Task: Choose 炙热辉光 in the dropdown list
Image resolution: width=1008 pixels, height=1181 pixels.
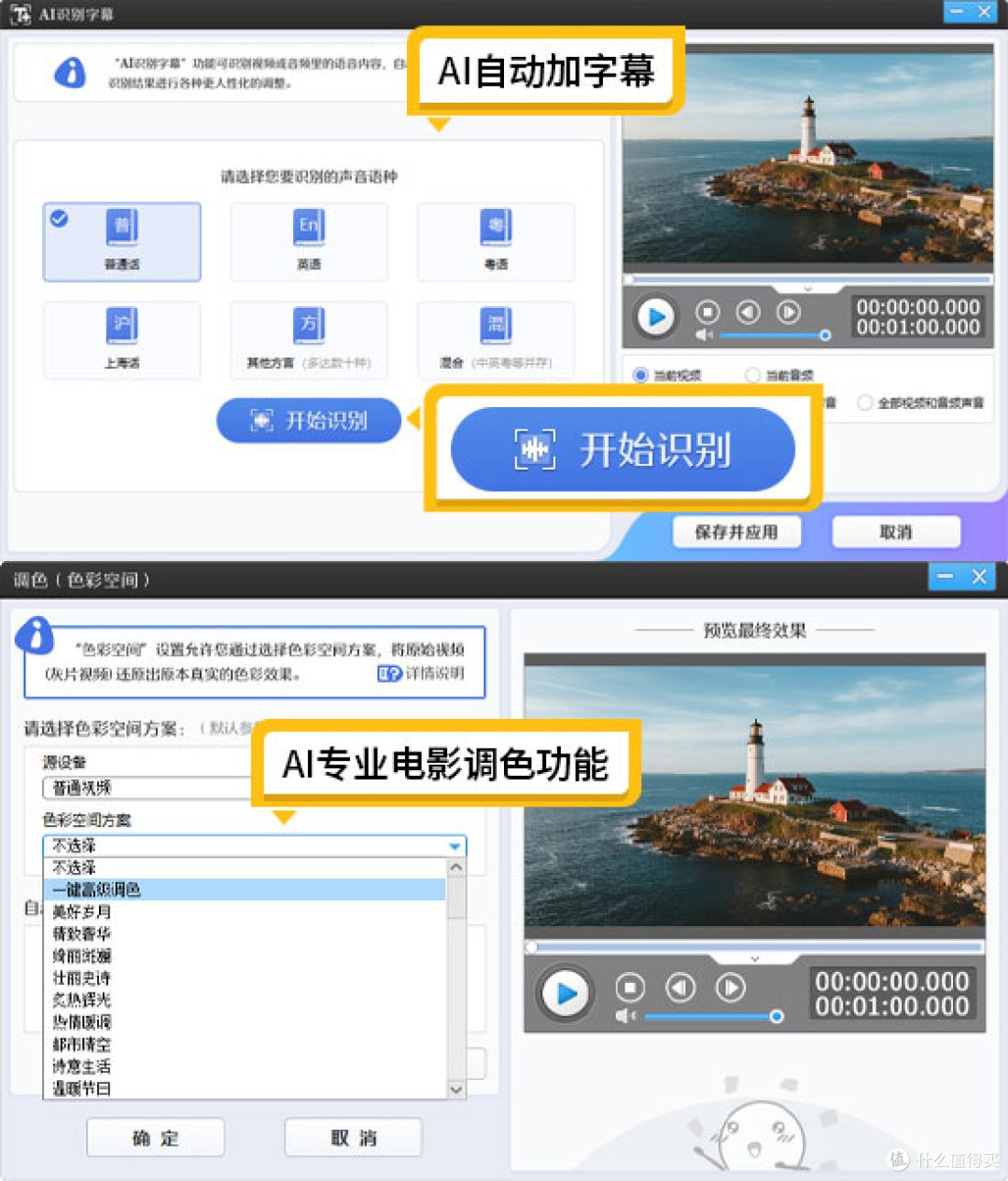Action: coord(245,1000)
